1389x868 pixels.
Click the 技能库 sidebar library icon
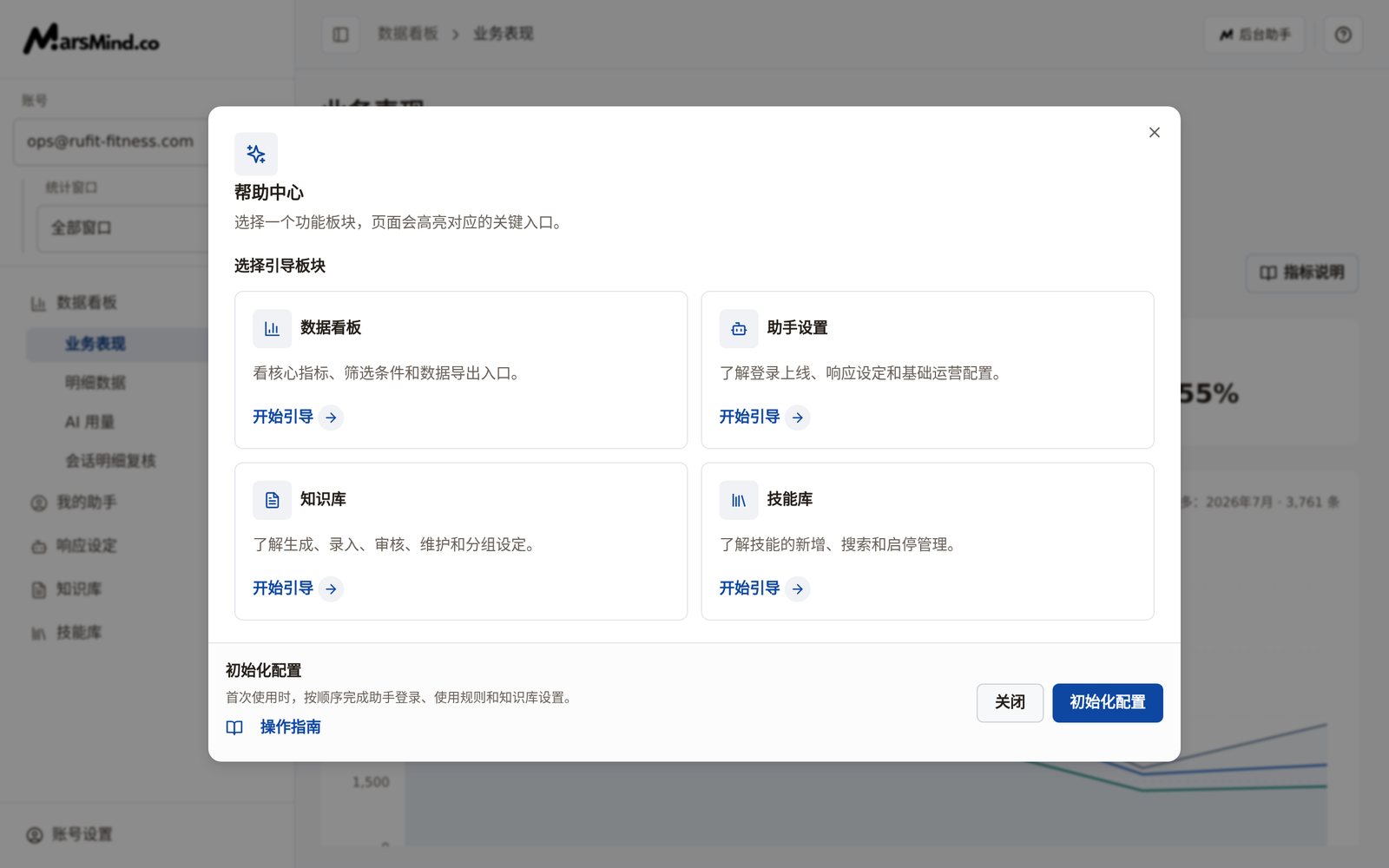[38, 634]
